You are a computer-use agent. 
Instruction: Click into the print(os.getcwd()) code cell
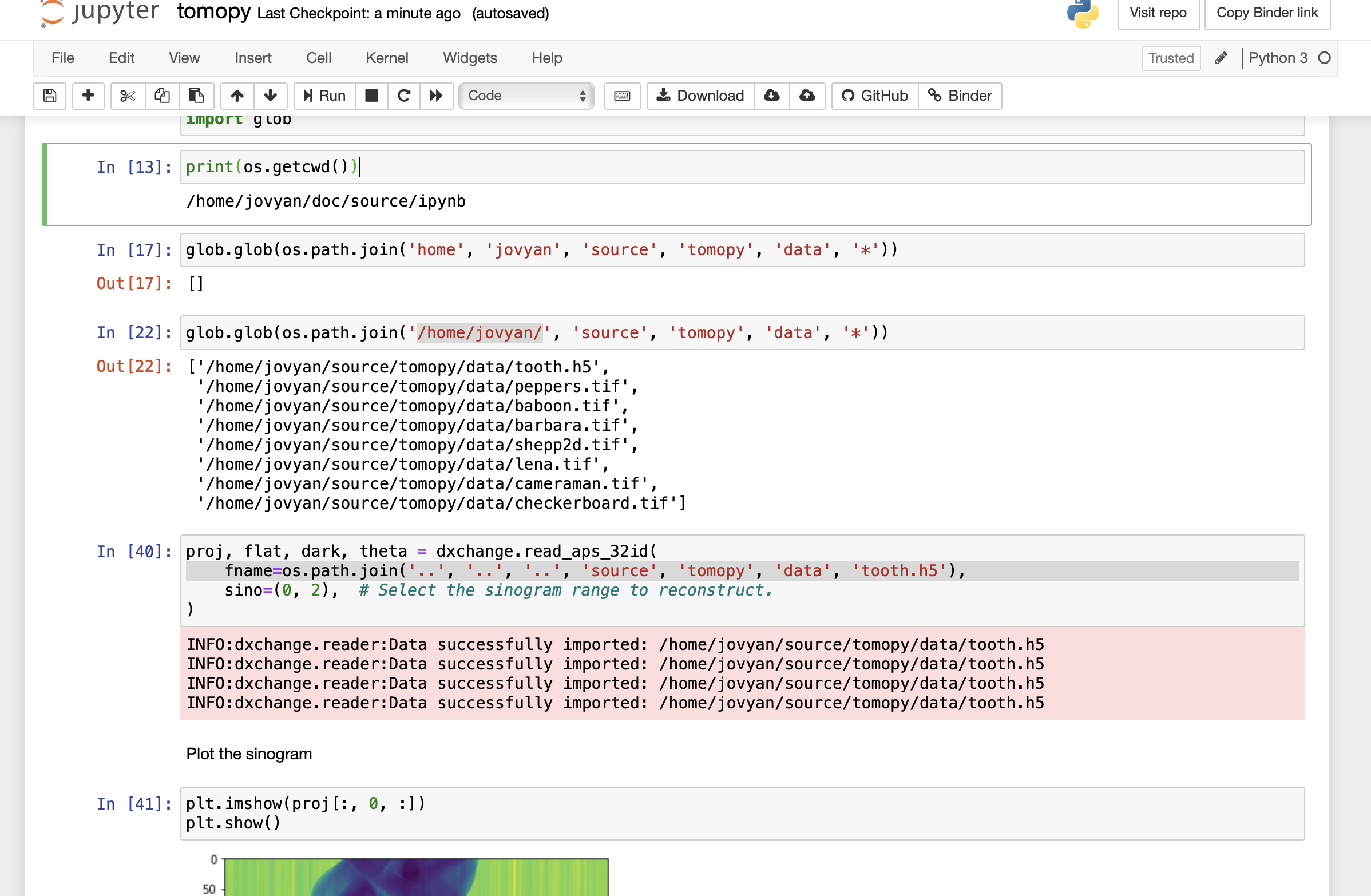coord(742,167)
